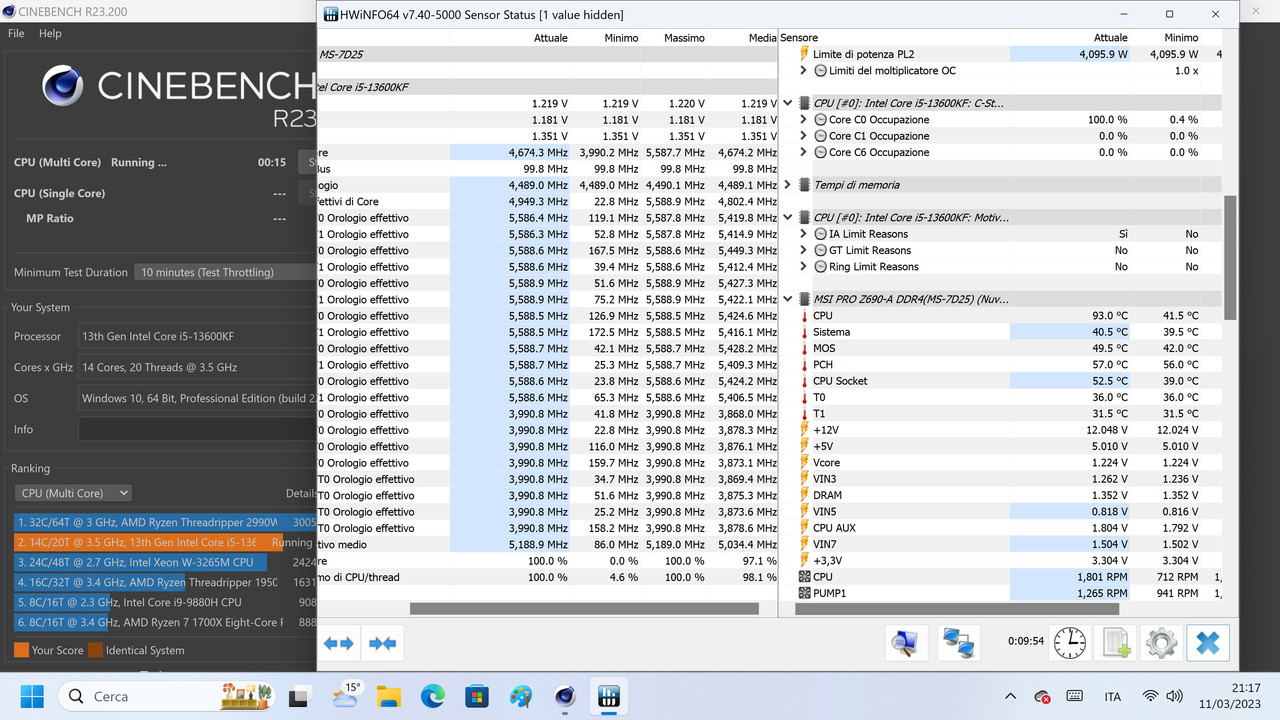Expand Core C6 Occupazione row
The width and height of the screenshot is (1280, 720).
(x=804, y=152)
